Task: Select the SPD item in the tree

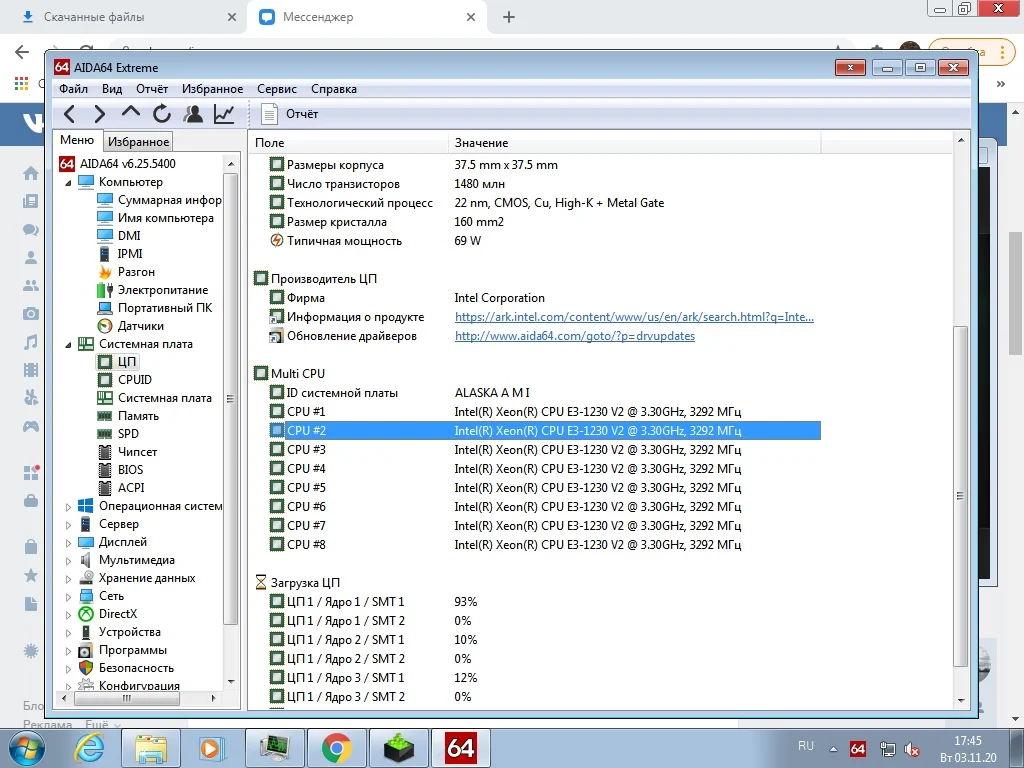Action: (128, 434)
